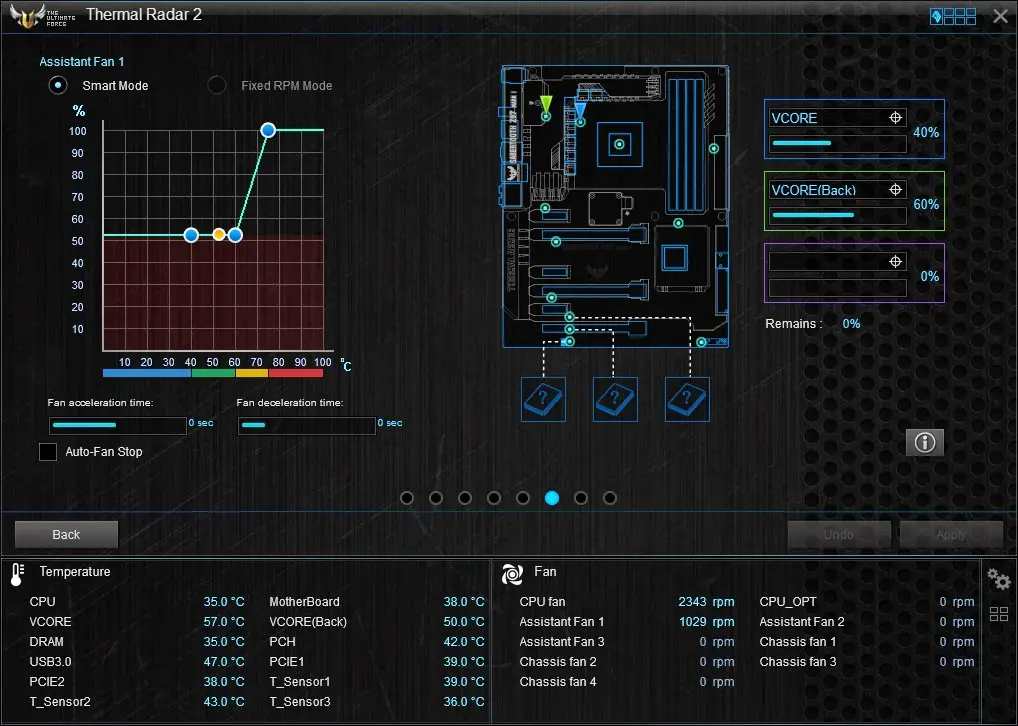Click the Assistant Fan 1 rpm reading

pyautogui.click(x=706, y=621)
